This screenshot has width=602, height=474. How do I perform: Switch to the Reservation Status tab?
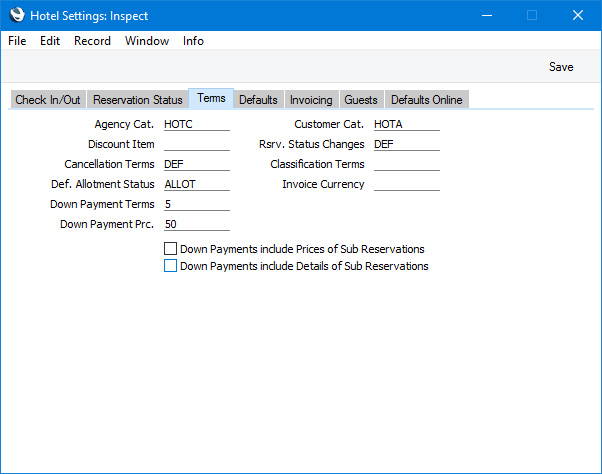[x=138, y=100]
